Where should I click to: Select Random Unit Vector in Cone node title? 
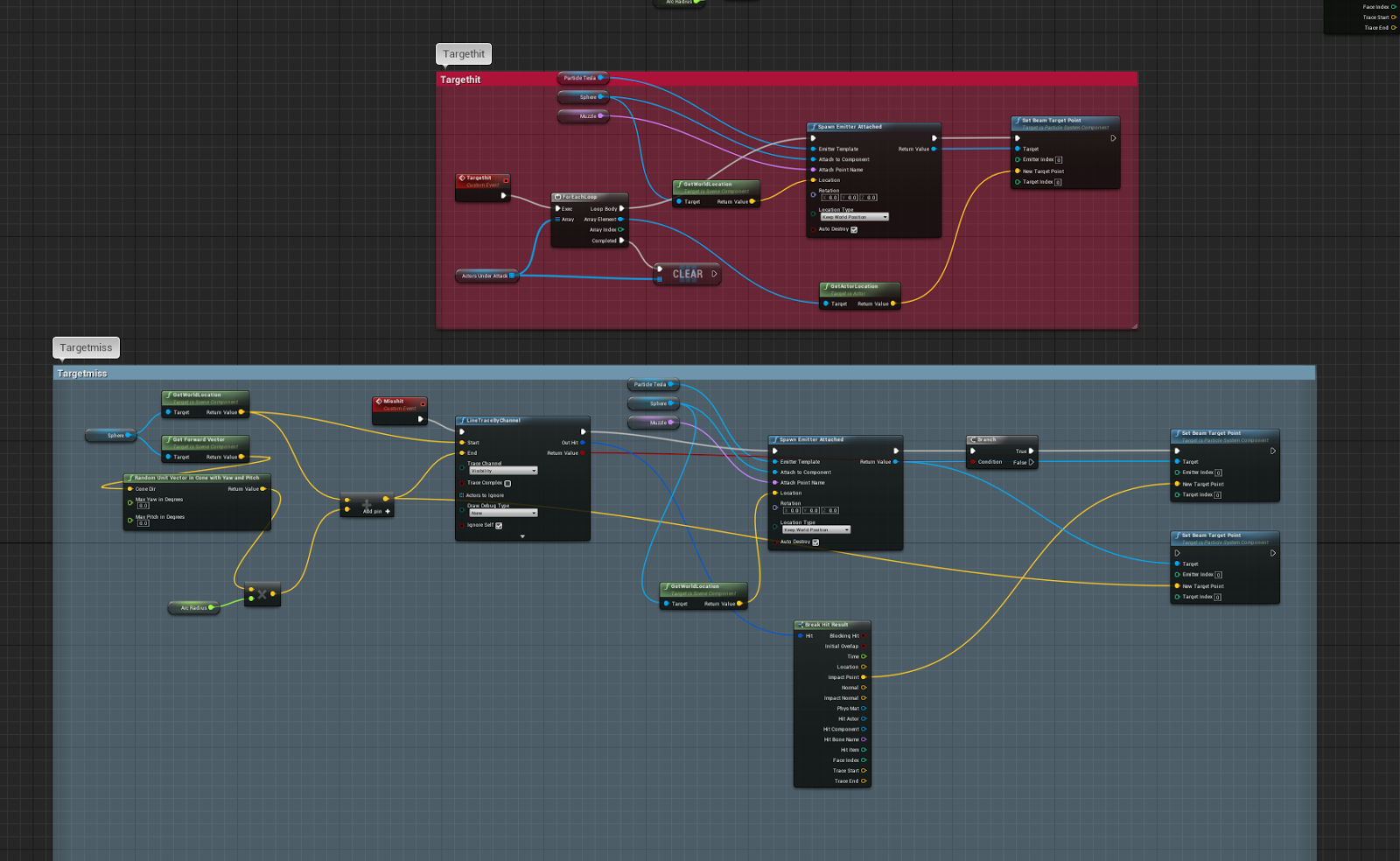coord(198,478)
